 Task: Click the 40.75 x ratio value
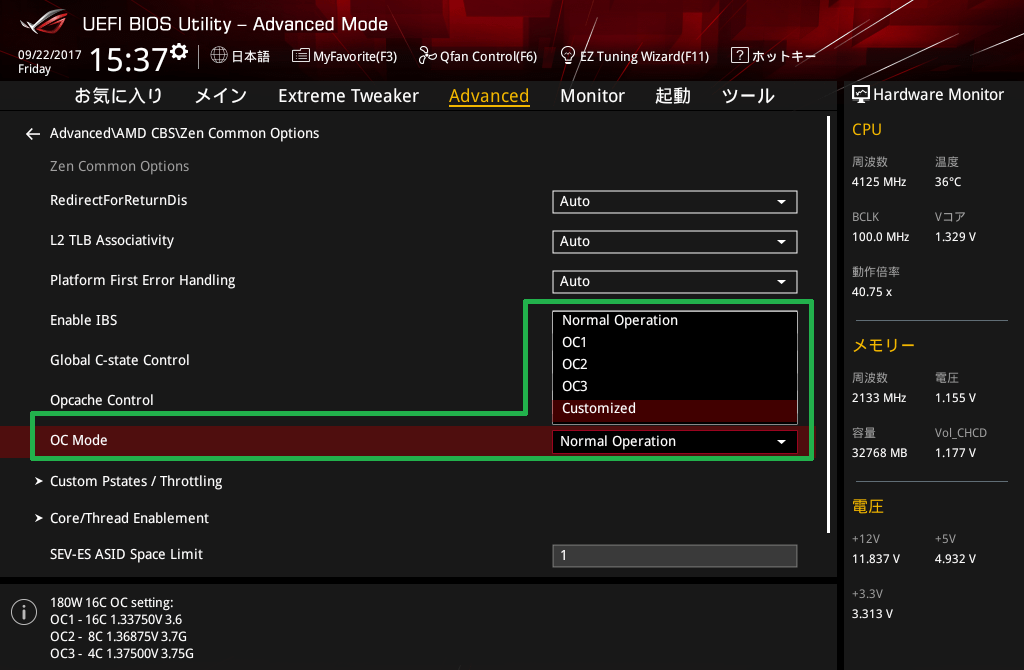tap(871, 292)
